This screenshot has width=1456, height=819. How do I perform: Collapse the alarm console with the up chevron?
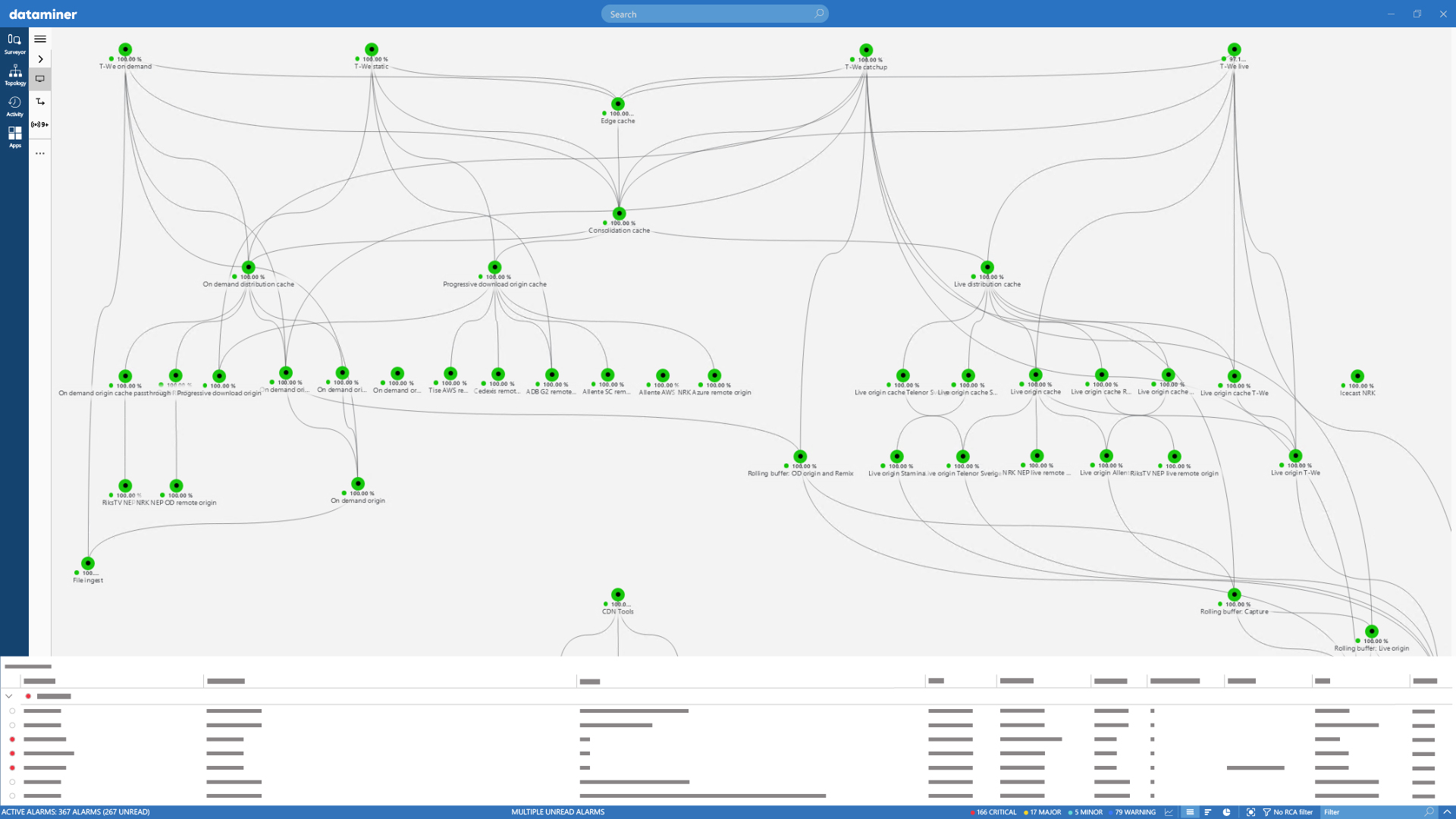pos(1447,812)
